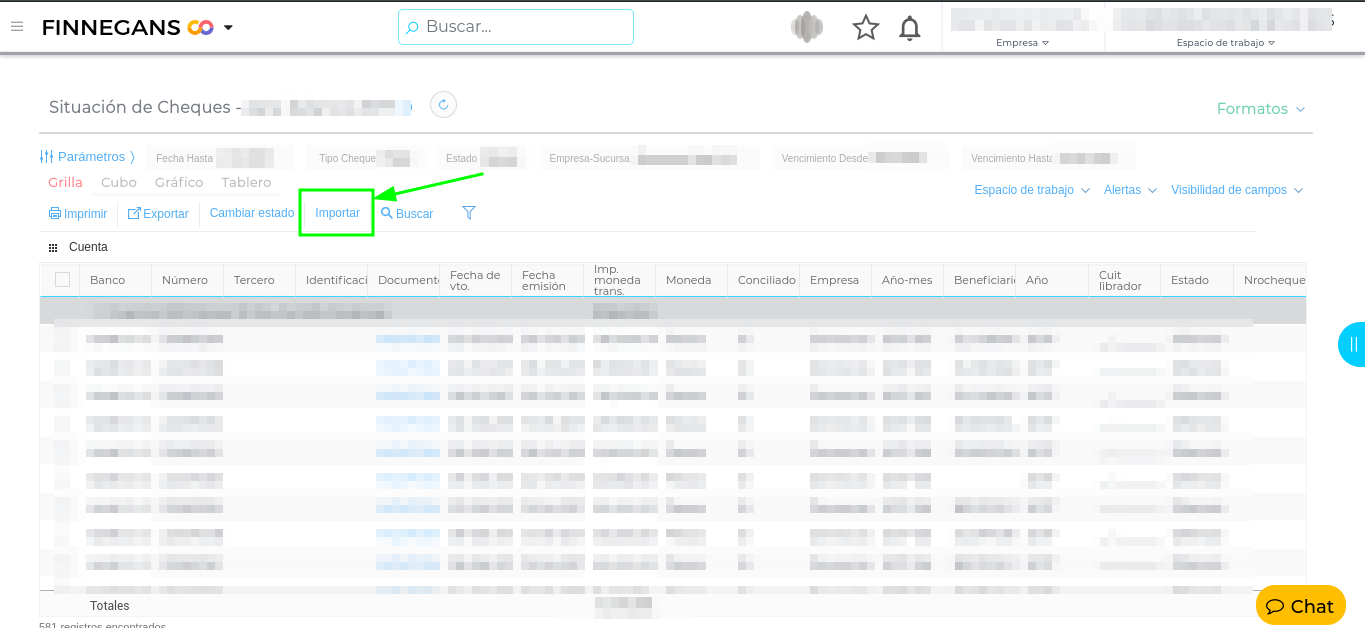Image resolution: width=1365 pixels, height=628 pixels.
Task: Sort by the Fecha emisión column
Action: (x=547, y=280)
